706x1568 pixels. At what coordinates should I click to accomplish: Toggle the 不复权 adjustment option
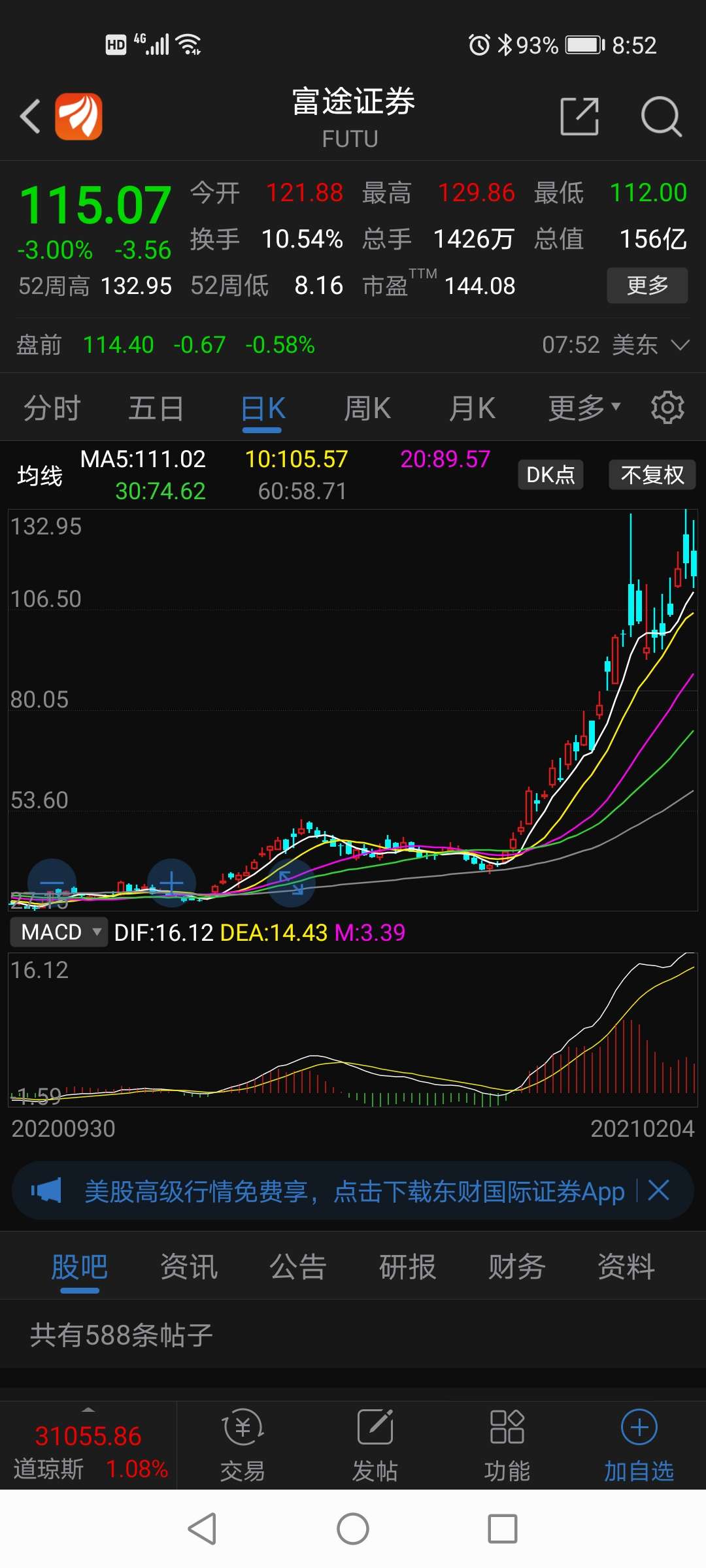tap(652, 474)
